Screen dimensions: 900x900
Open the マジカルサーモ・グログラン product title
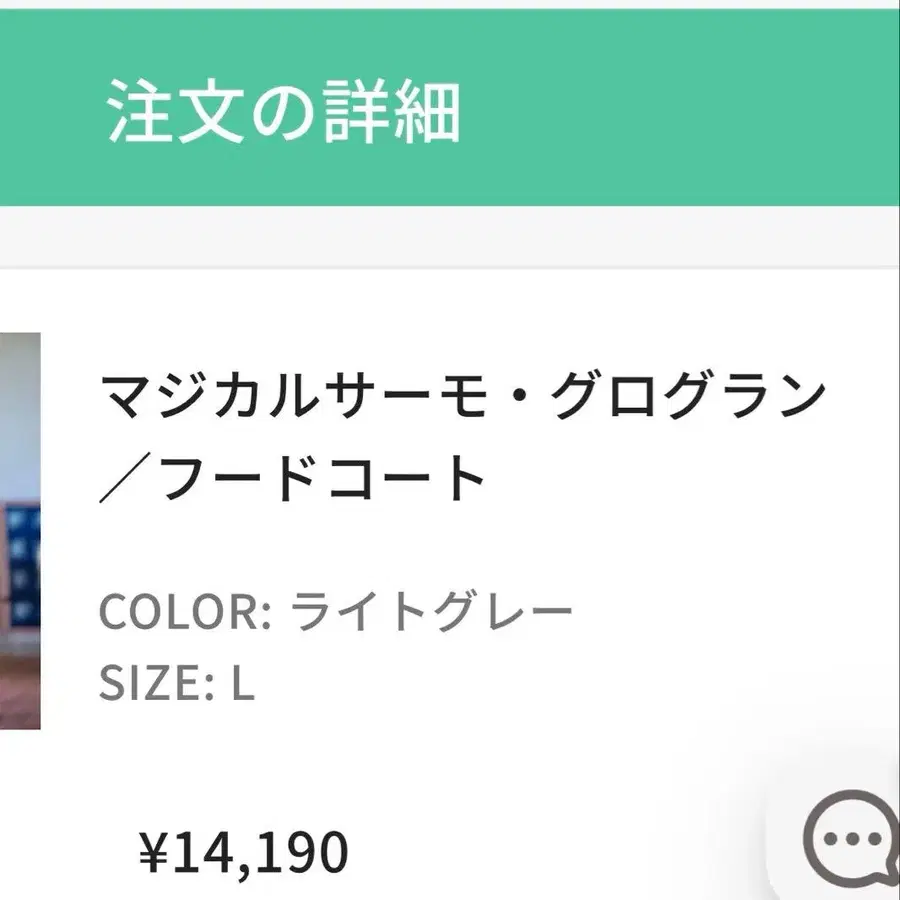tap(462, 398)
